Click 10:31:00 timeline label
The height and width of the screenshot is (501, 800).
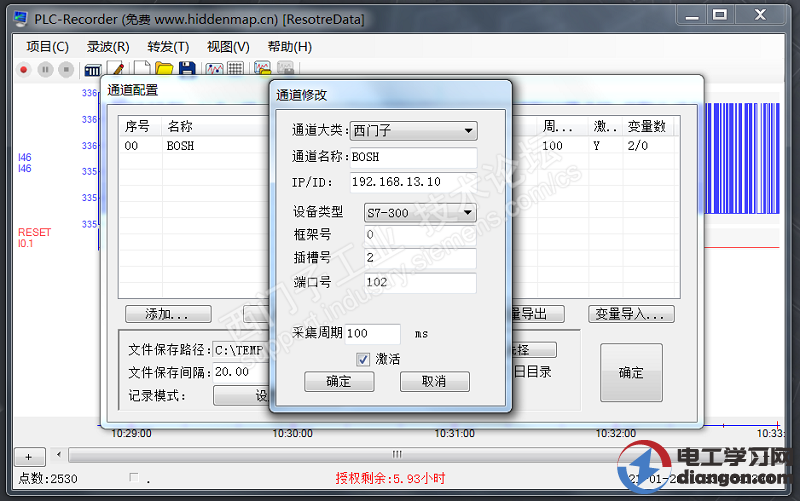454,434
